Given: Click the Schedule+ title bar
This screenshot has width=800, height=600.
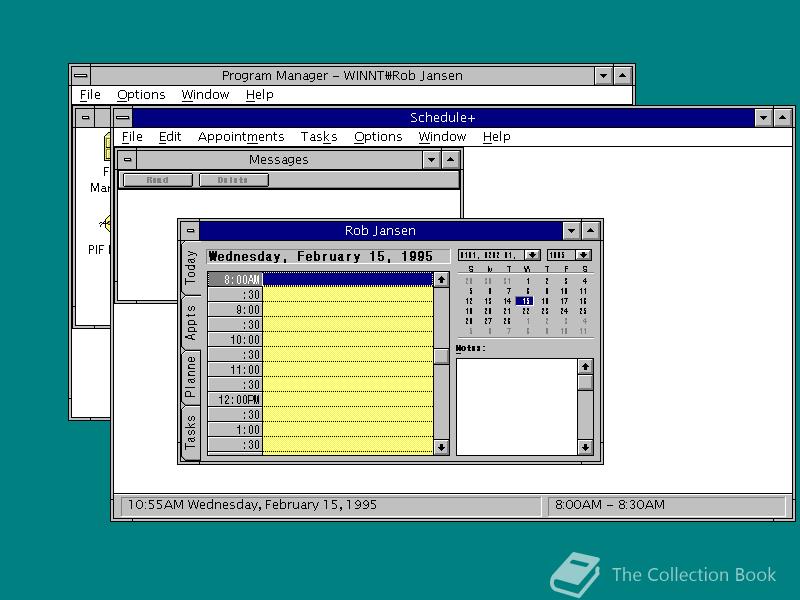Looking at the screenshot, I should (x=443, y=118).
